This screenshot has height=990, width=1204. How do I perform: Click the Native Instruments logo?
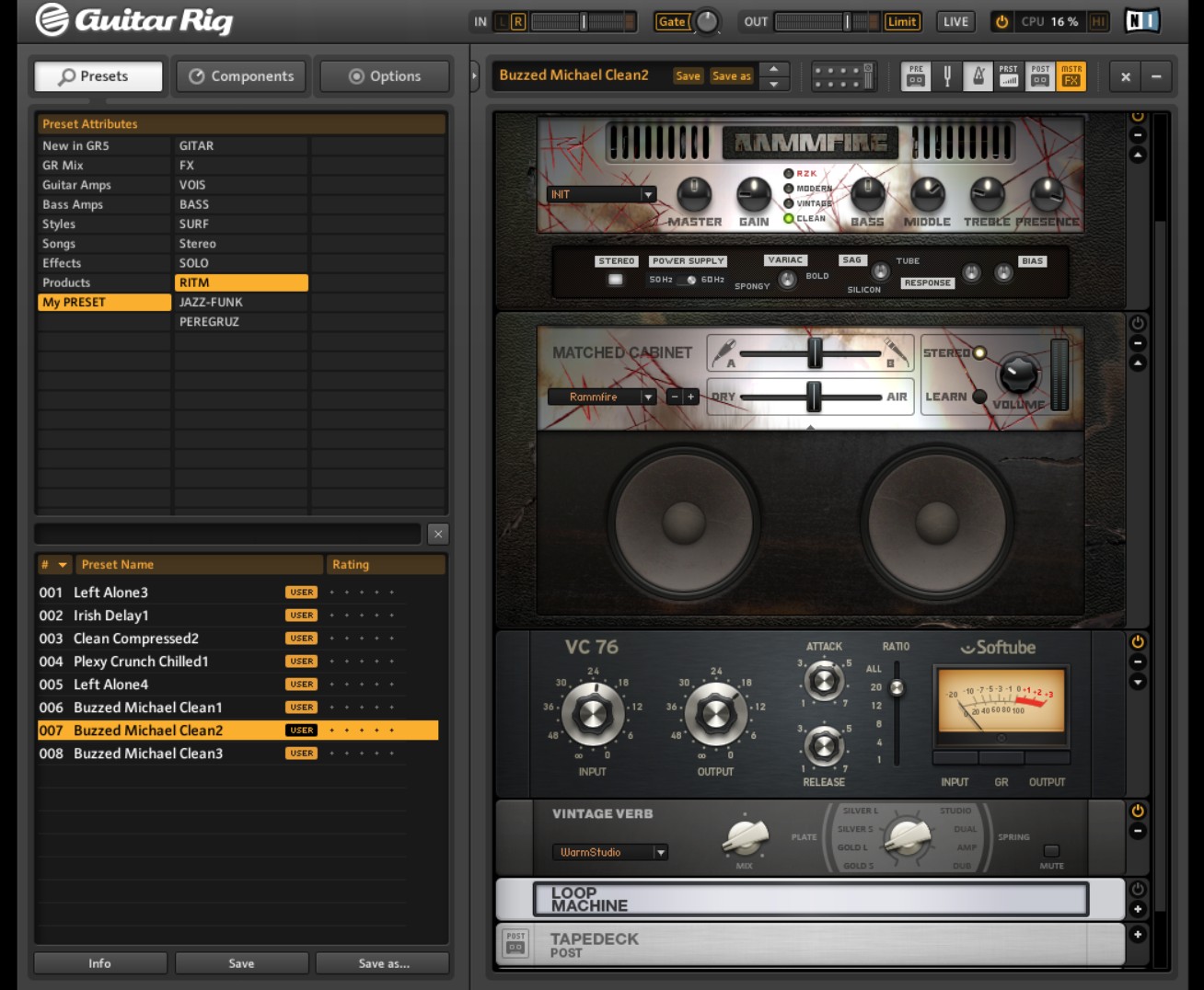[1142, 21]
